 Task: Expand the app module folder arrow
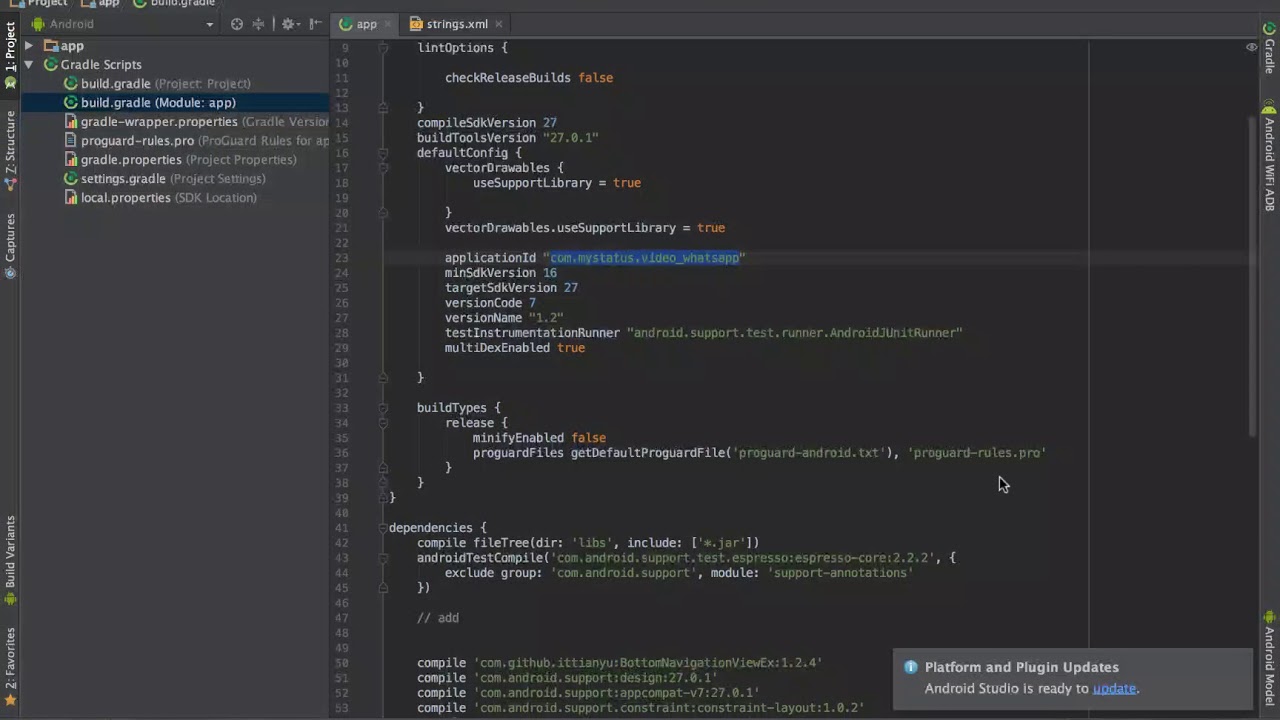[x=29, y=46]
